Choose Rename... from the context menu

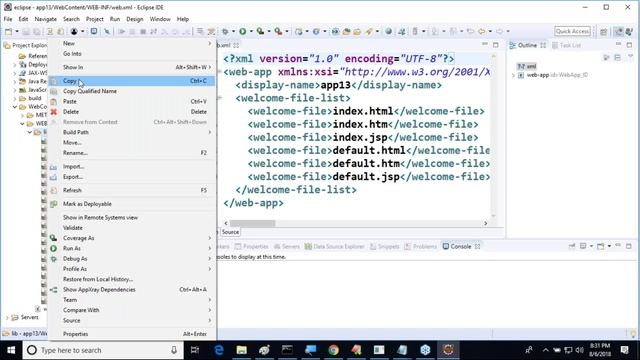tap(131, 153)
